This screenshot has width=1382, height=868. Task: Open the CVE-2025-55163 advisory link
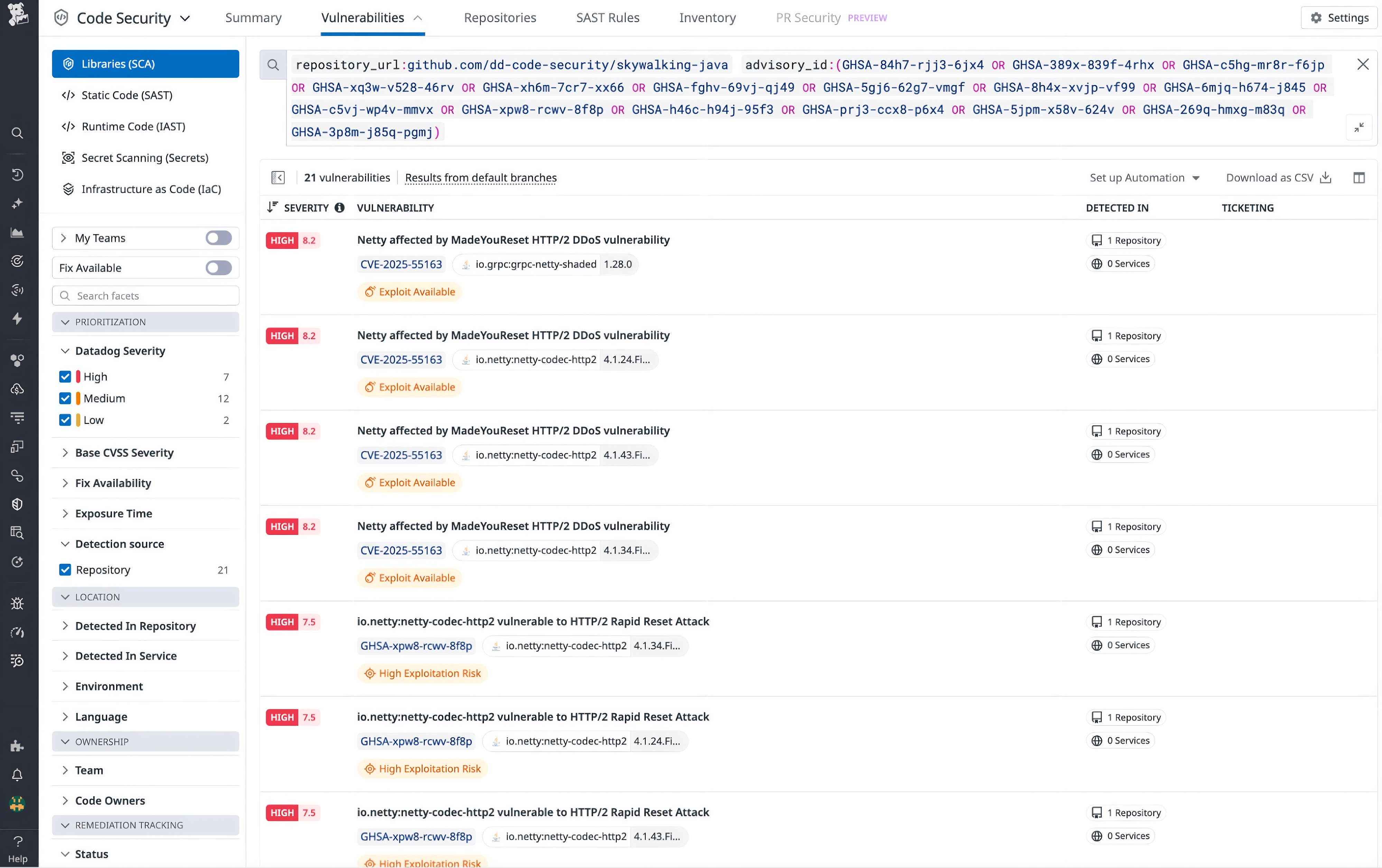(401, 264)
